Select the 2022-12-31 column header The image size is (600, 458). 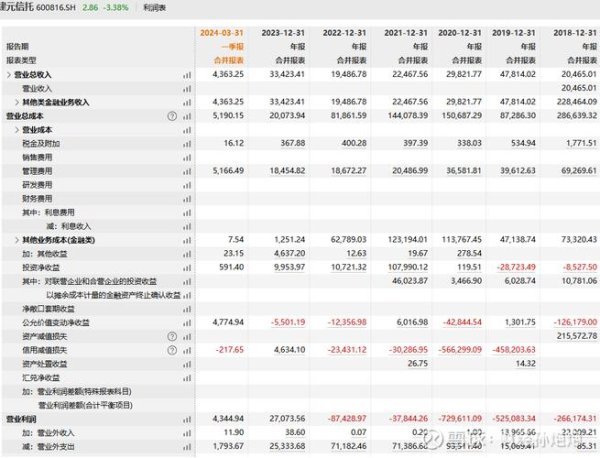pos(344,33)
